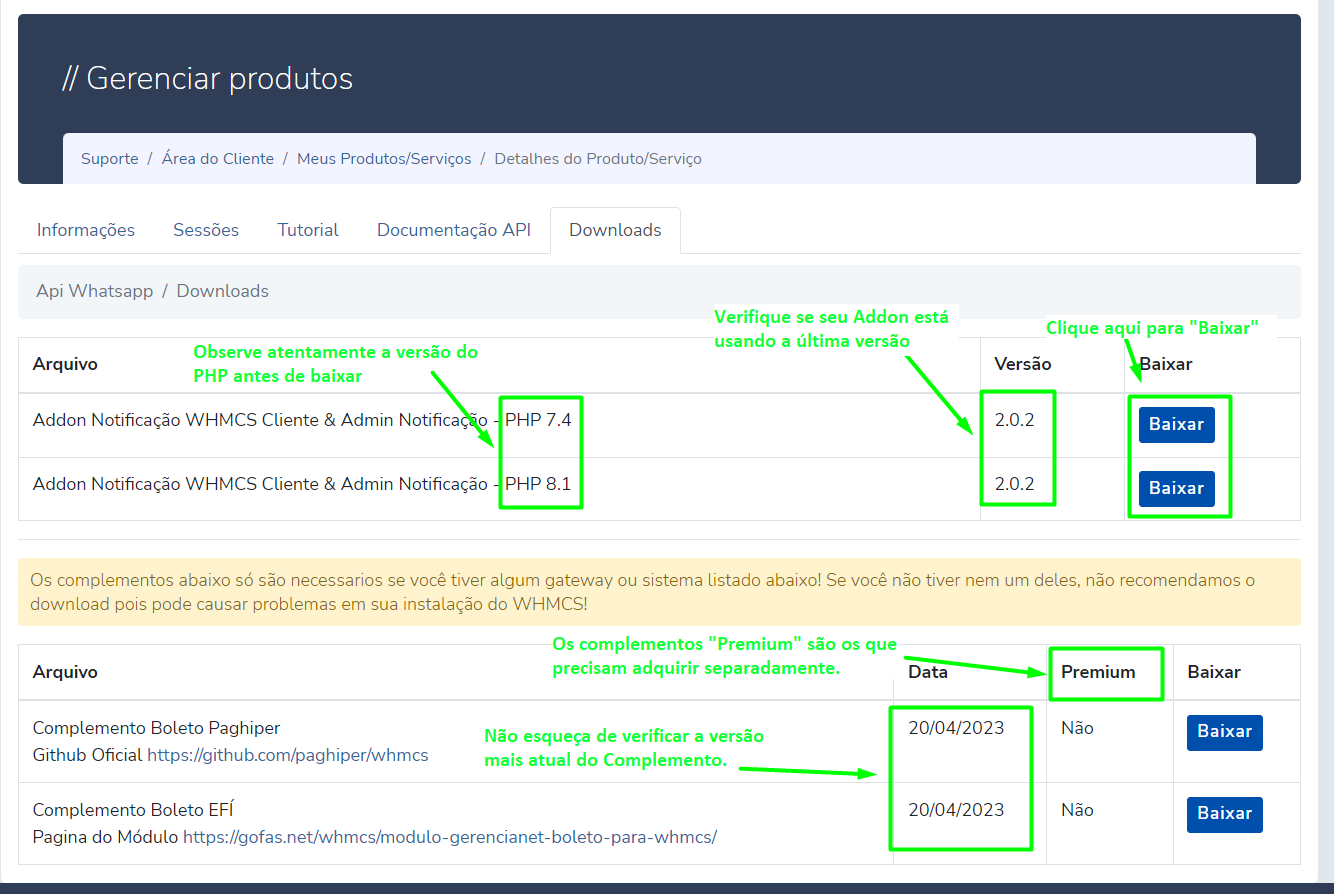Select the Addon Notificação PHP 8.1 row text
This screenshot has height=894, width=1334.
pyautogui.click(x=302, y=484)
